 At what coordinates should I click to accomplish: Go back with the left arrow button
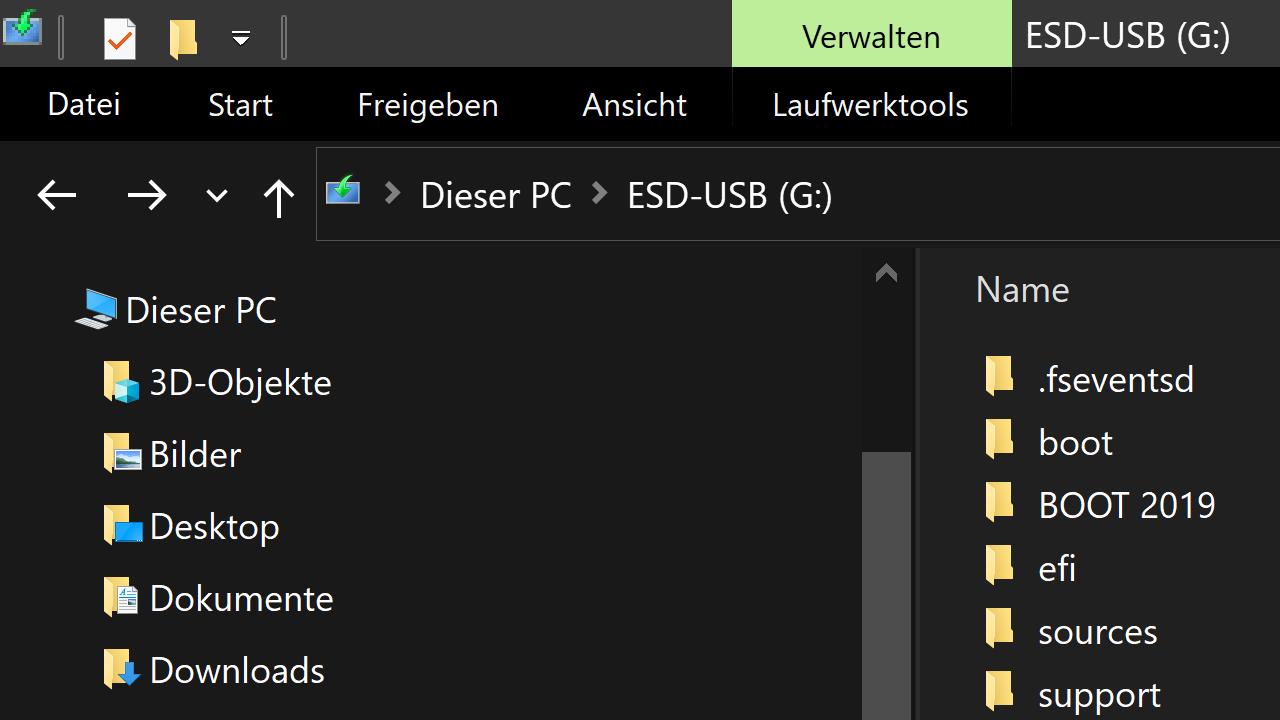click(57, 195)
